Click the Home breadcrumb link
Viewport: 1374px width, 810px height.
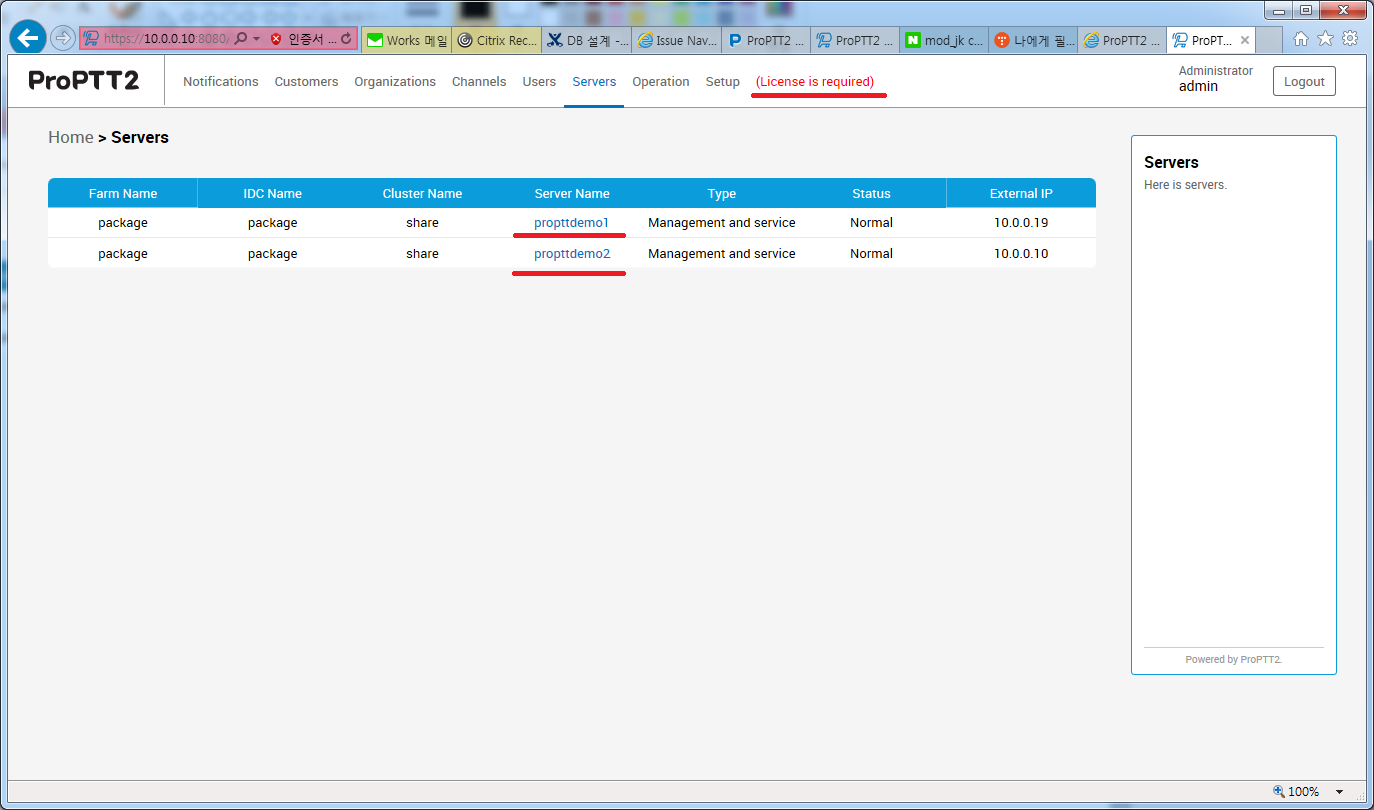(x=70, y=138)
